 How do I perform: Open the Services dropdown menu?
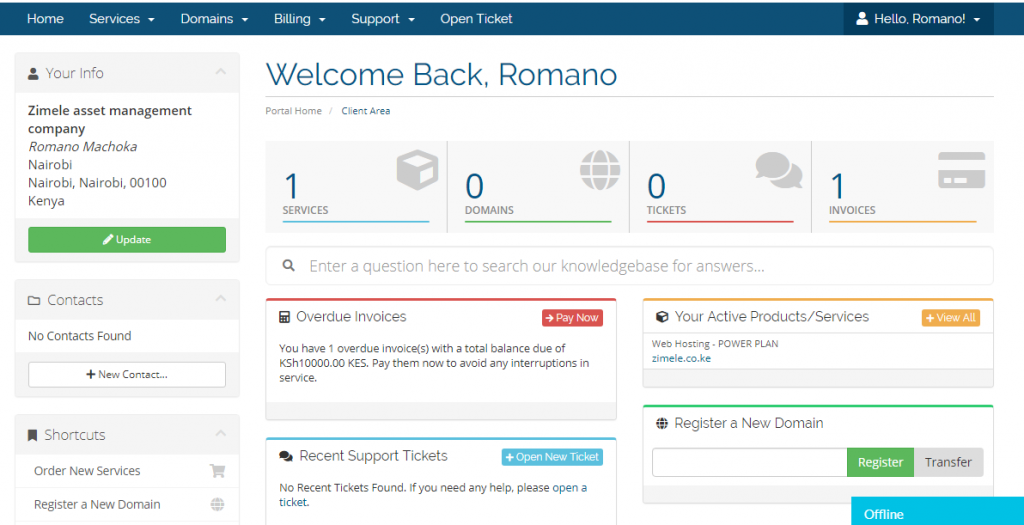pyautogui.click(x=121, y=19)
